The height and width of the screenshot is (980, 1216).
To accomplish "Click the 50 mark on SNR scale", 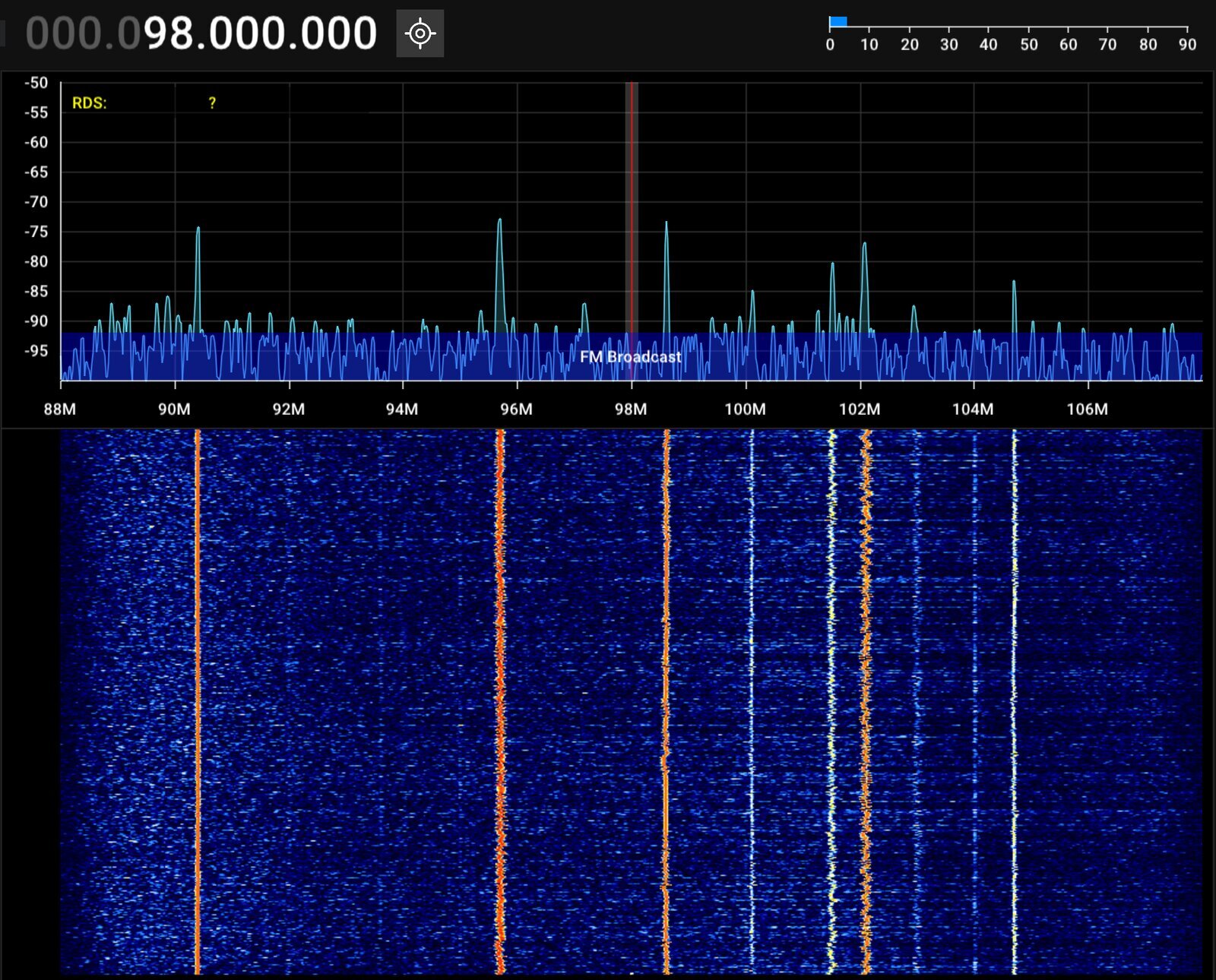I will tap(1029, 45).
